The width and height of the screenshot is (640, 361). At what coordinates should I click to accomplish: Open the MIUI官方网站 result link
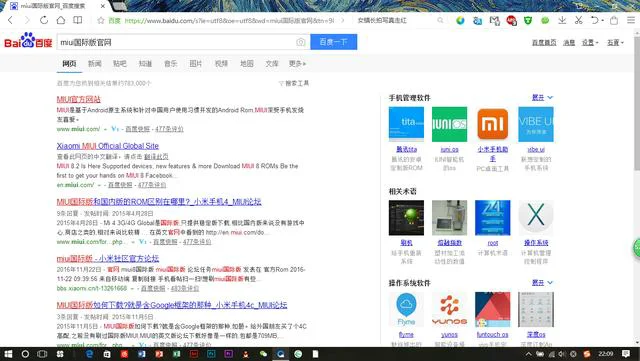coord(78,99)
